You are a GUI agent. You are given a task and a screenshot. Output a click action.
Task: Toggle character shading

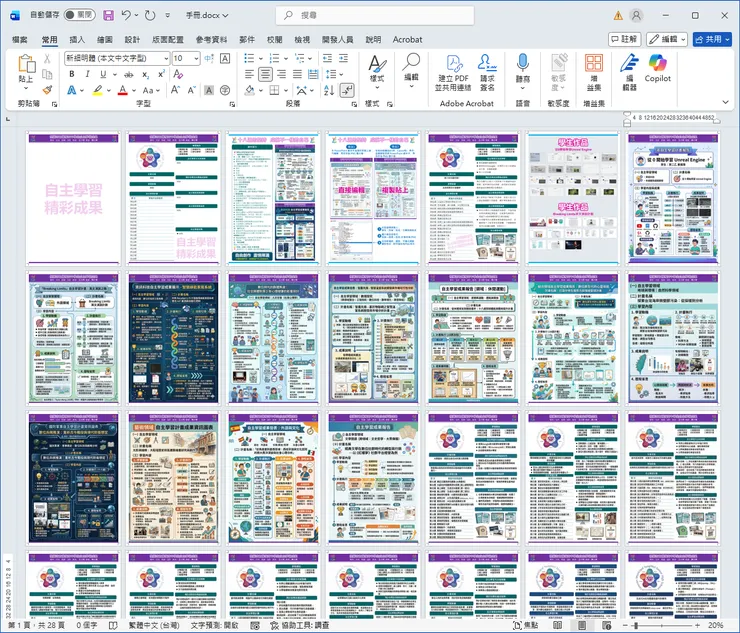[x=209, y=90]
